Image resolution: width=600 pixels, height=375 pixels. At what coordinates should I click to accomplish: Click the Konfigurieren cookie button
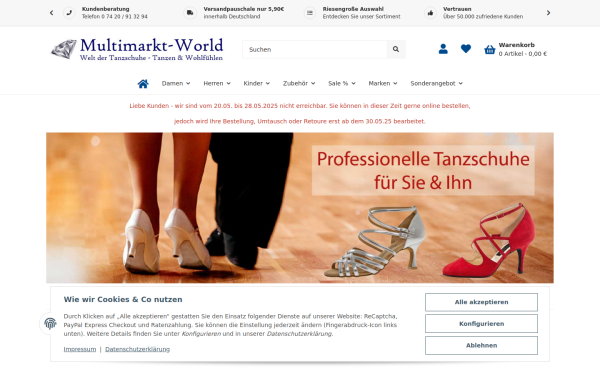point(481,324)
